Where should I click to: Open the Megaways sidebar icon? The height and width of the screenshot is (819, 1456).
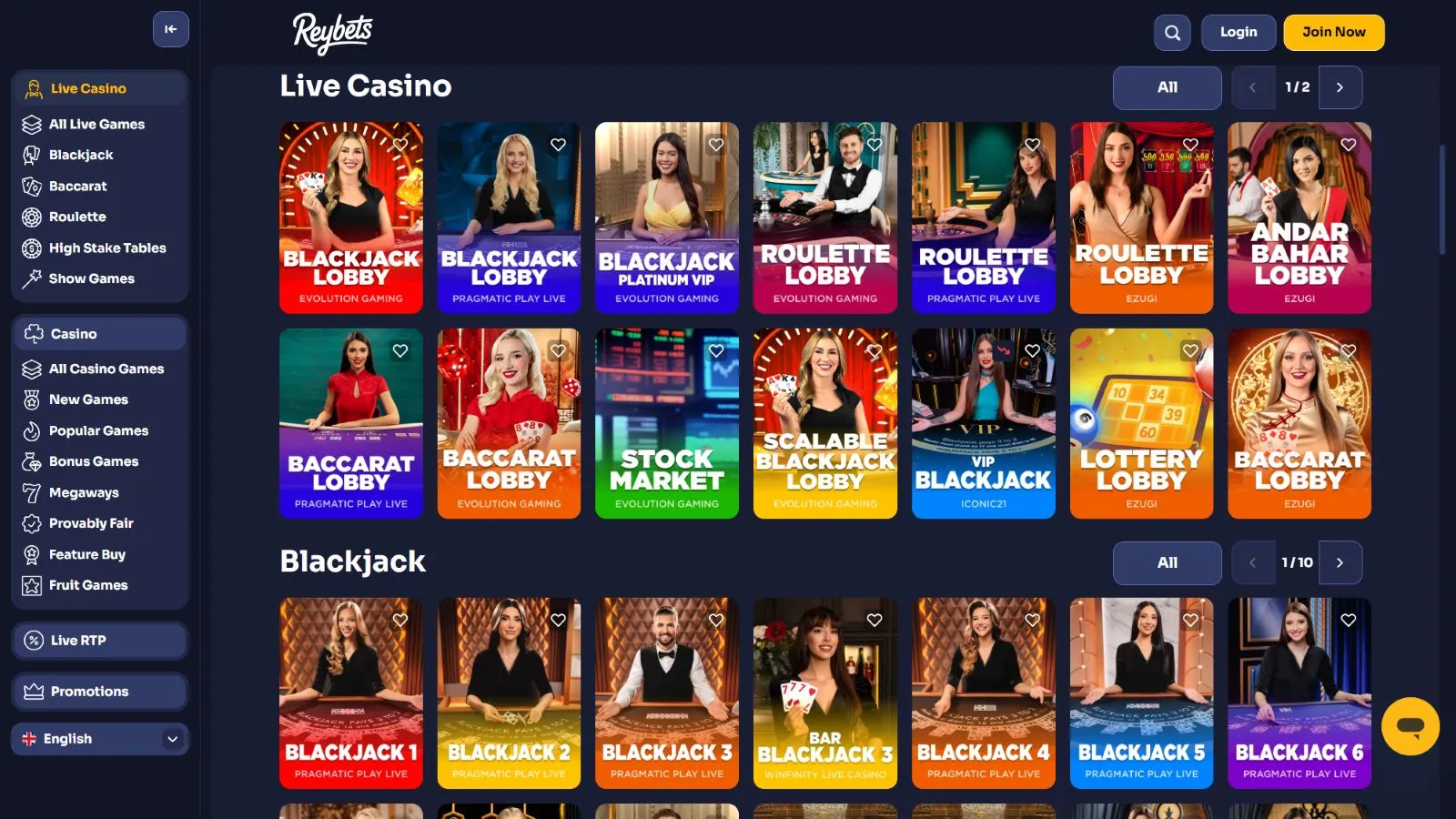coord(32,492)
